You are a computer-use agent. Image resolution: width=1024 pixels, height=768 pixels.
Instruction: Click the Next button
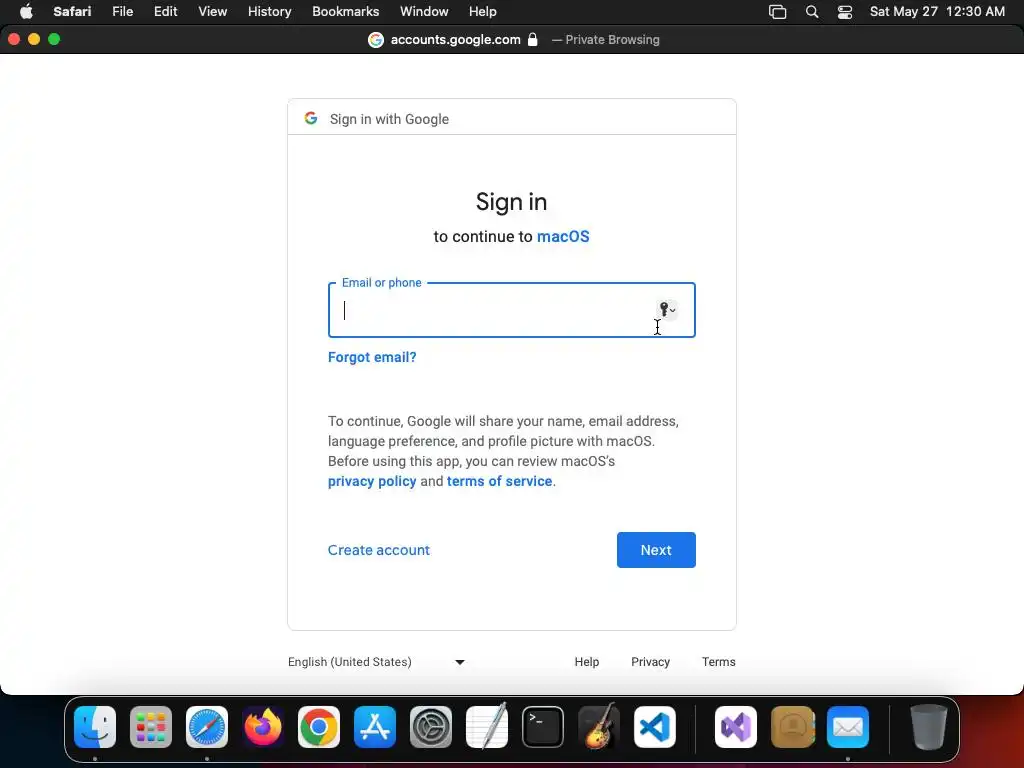click(x=656, y=550)
